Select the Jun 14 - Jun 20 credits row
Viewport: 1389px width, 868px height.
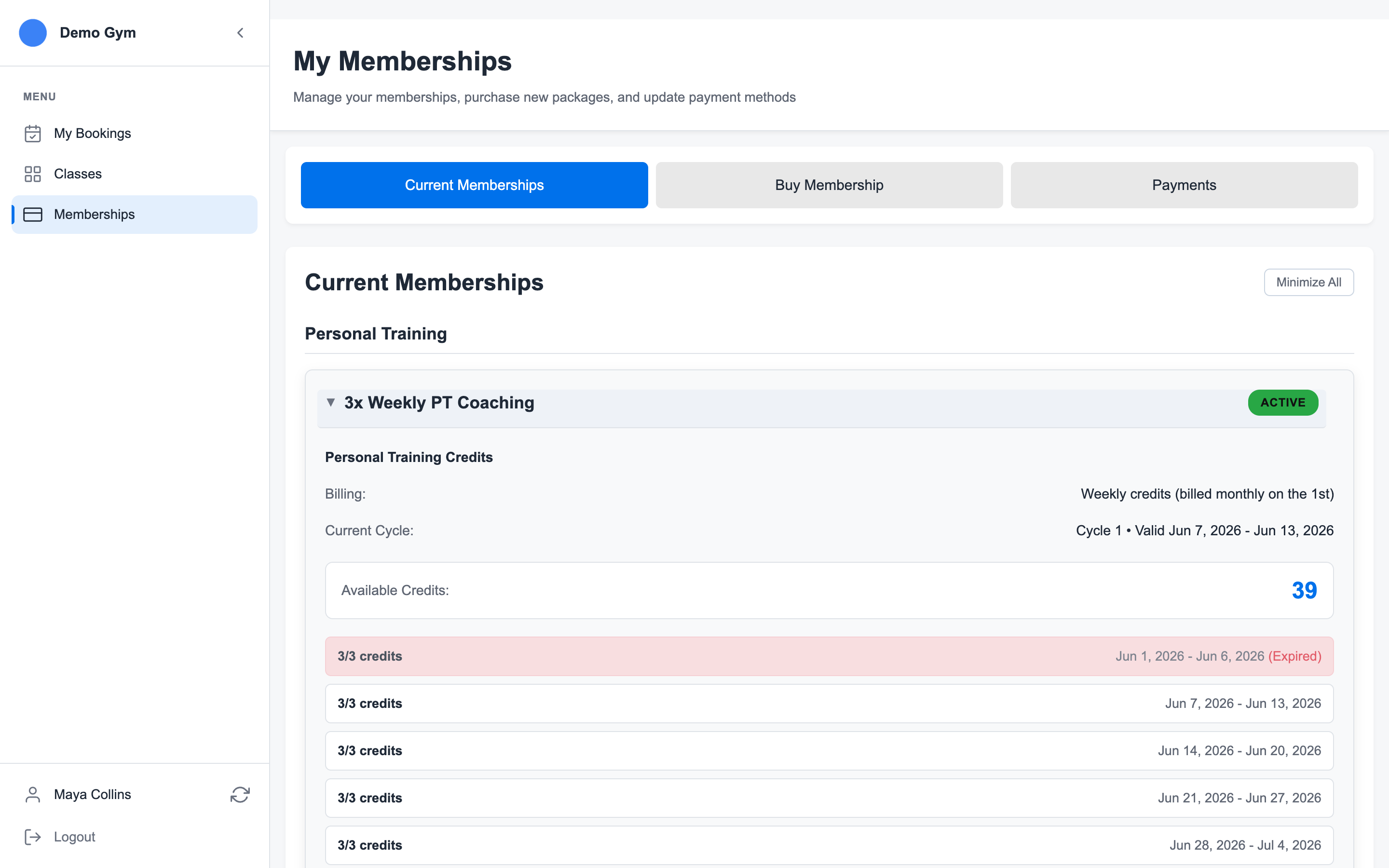click(829, 750)
